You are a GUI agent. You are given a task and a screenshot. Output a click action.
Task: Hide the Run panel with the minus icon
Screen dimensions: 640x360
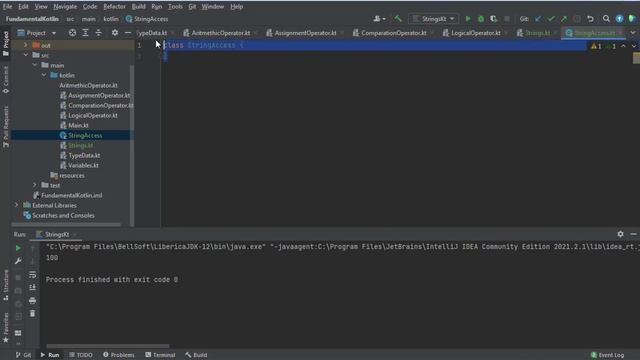coord(633,234)
